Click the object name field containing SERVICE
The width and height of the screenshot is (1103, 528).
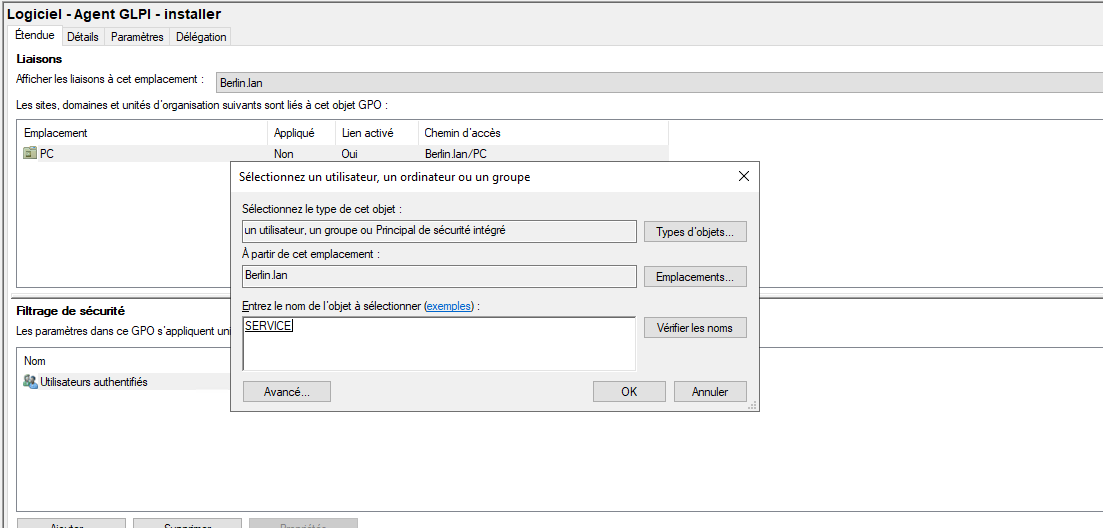(438, 343)
